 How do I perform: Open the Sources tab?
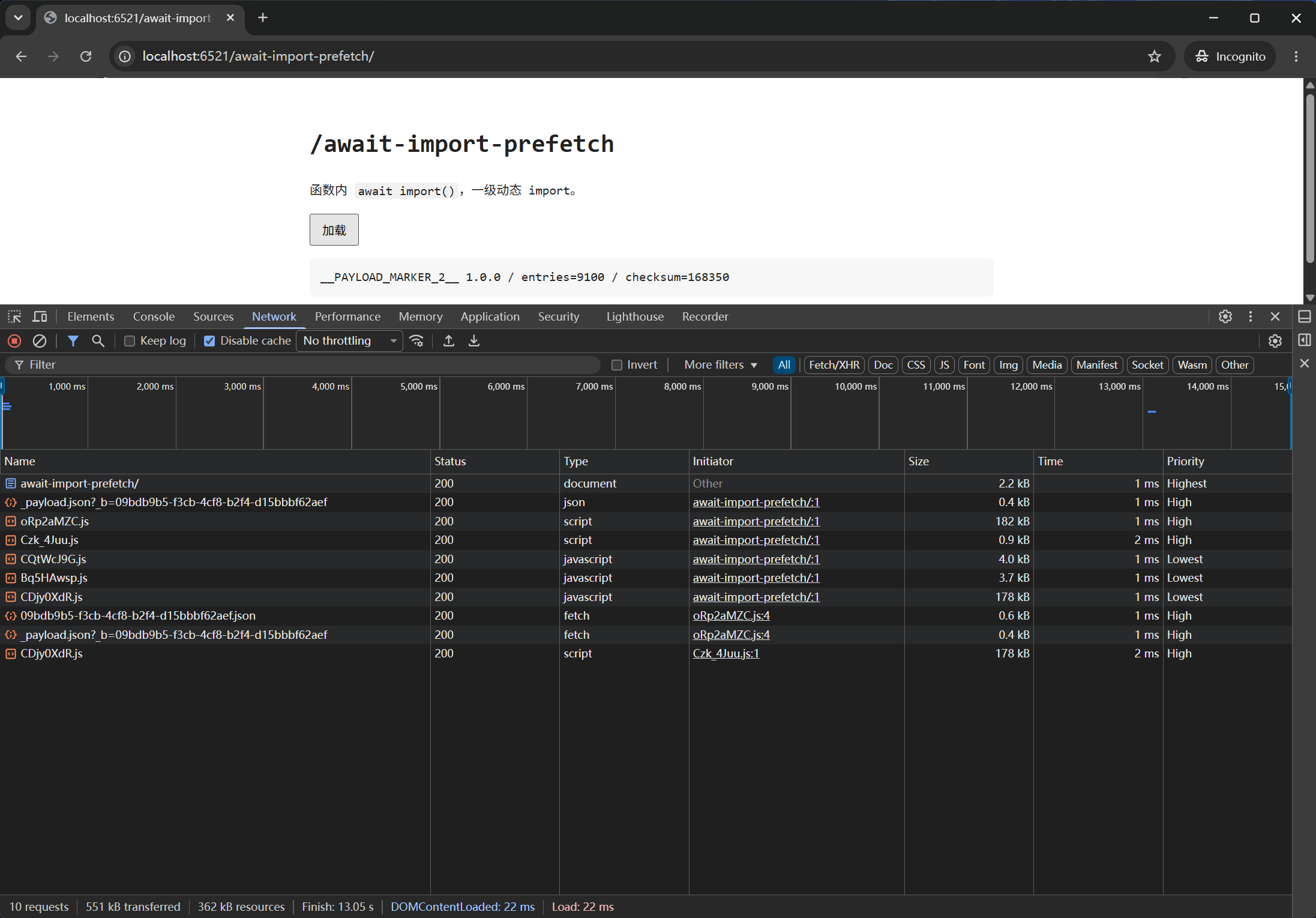(213, 316)
